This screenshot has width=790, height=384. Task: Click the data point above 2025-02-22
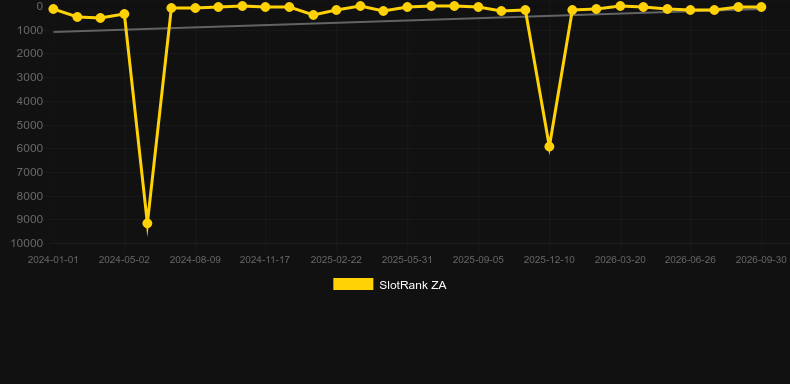pos(336,10)
